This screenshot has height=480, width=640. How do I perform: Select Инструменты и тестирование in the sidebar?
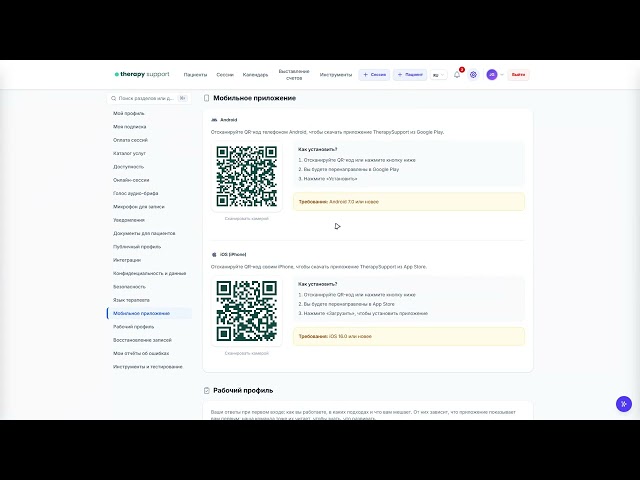pos(149,367)
